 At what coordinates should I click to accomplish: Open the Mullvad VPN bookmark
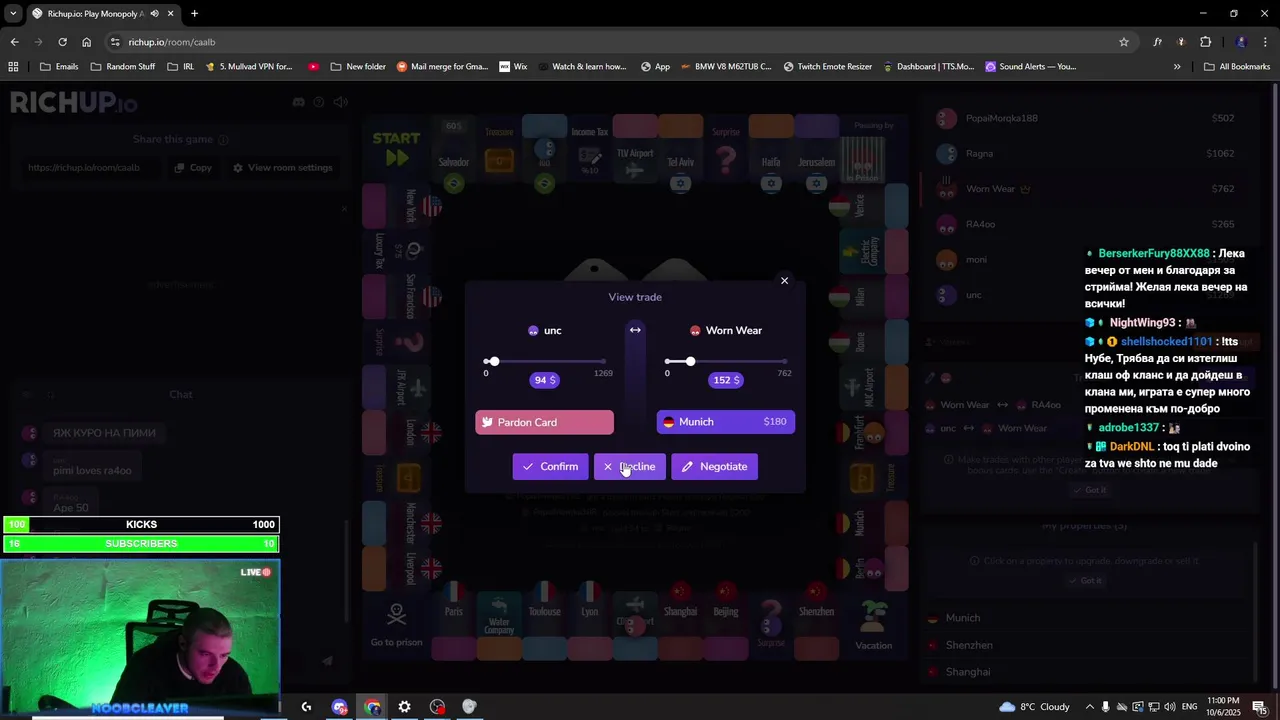point(249,67)
